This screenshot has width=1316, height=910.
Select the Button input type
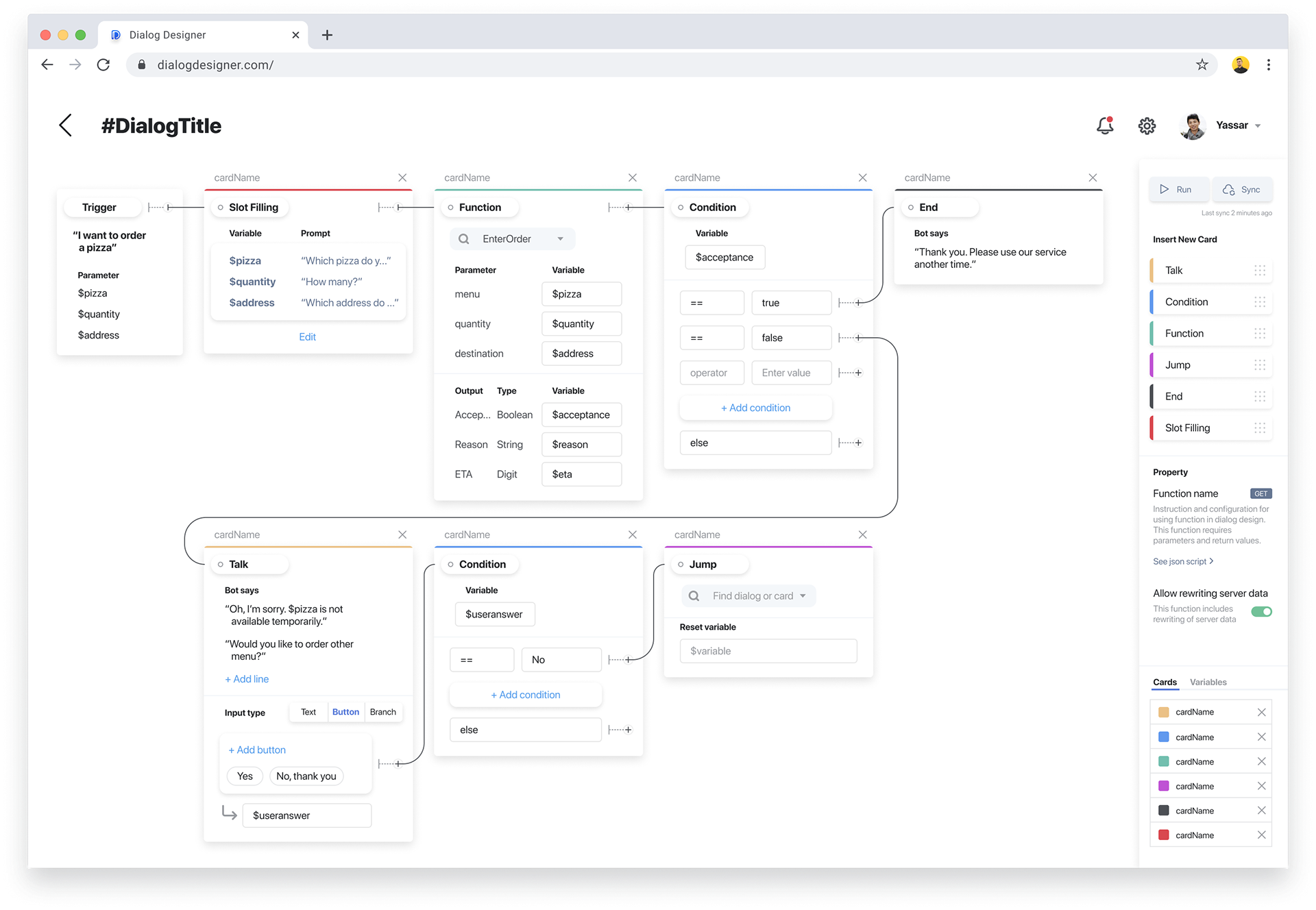pos(345,712)
